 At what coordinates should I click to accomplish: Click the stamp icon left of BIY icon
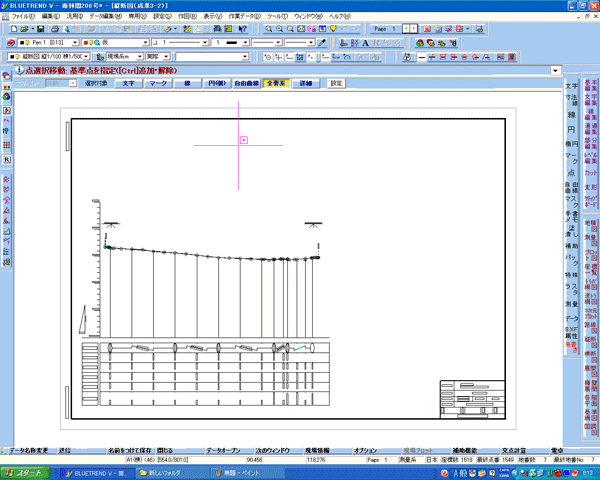click(344, 43)
